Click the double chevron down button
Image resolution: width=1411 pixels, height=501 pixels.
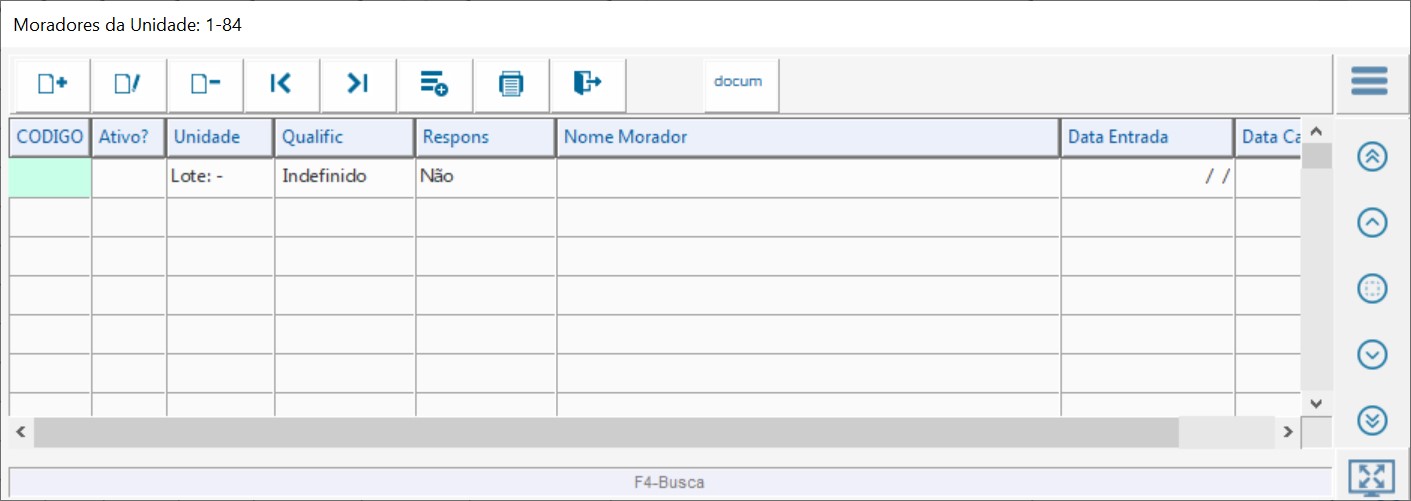pyautogui.click(x=1372, y=420)
